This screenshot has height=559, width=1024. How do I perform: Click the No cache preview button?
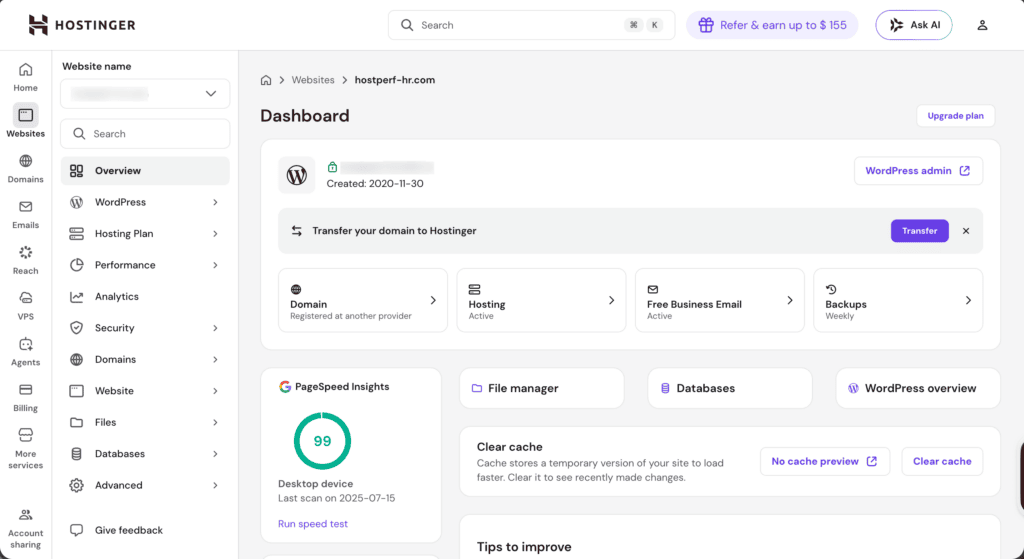825,461
